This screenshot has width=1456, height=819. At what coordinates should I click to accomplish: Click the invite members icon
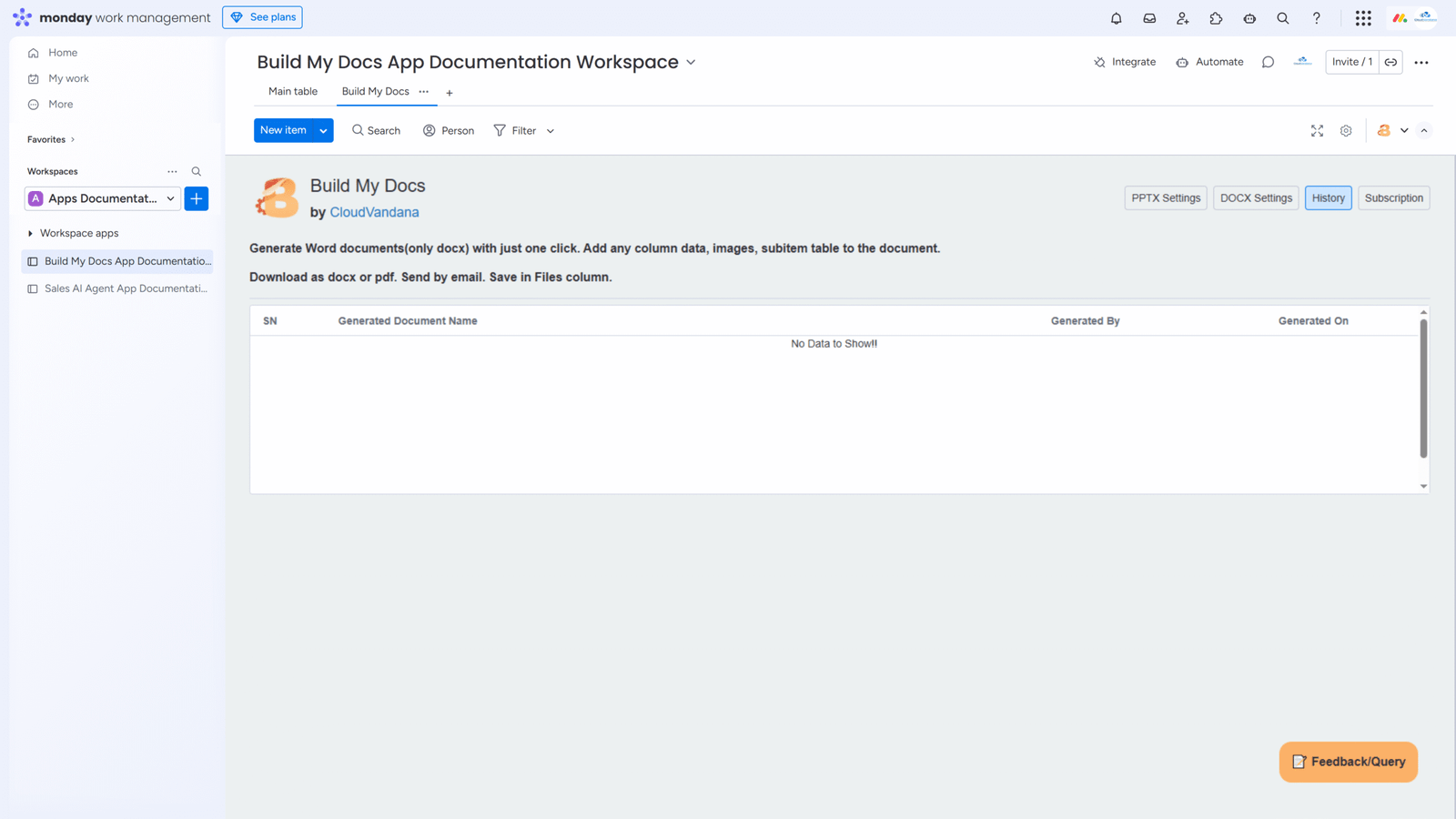click(x=1182, y=18)
